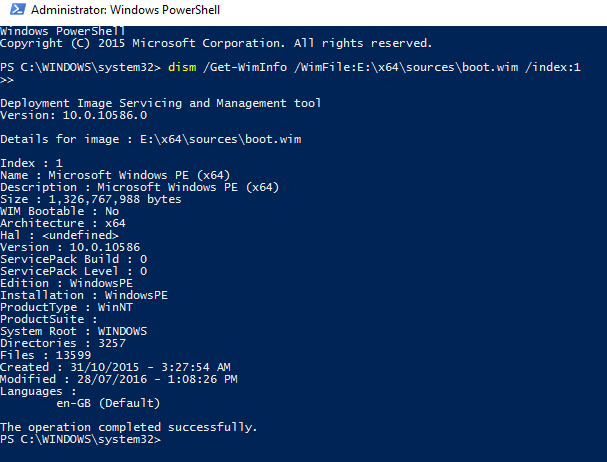Viewport: 607px width, 462px height.
Task: Click the "WIM Bootable : No" line
Action: 60,211
